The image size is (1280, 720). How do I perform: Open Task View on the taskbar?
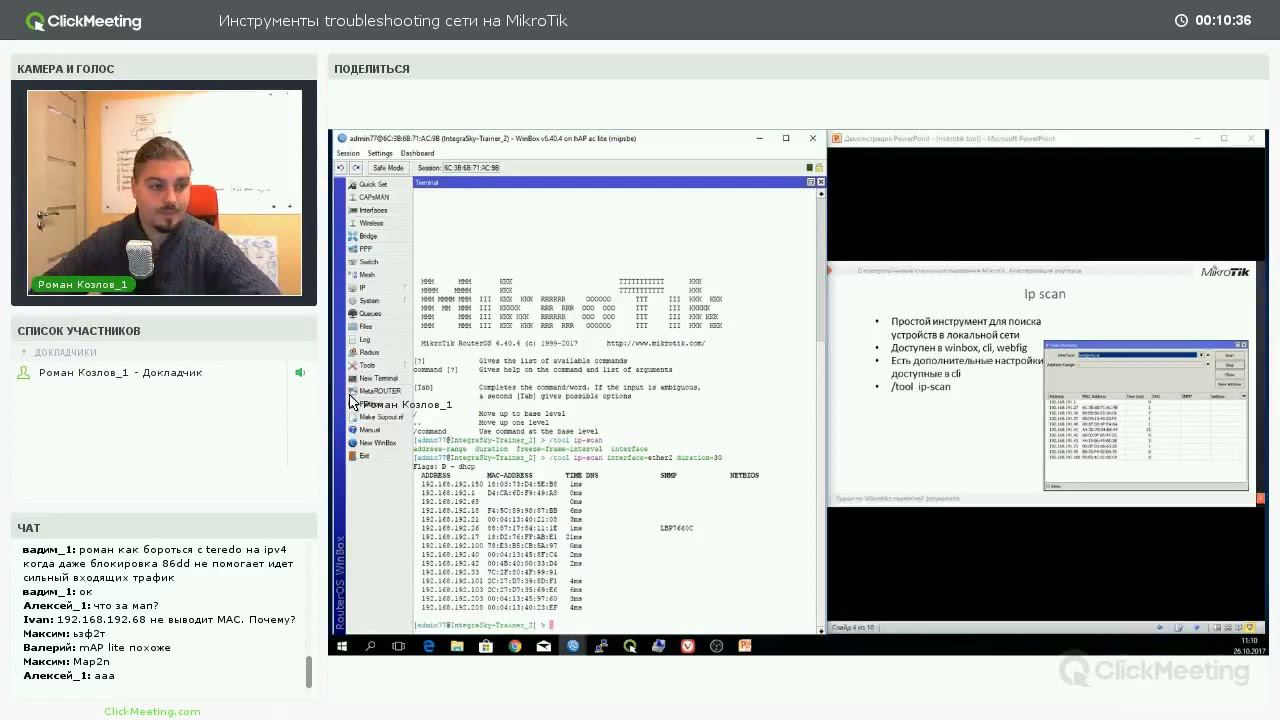(399, 647)
